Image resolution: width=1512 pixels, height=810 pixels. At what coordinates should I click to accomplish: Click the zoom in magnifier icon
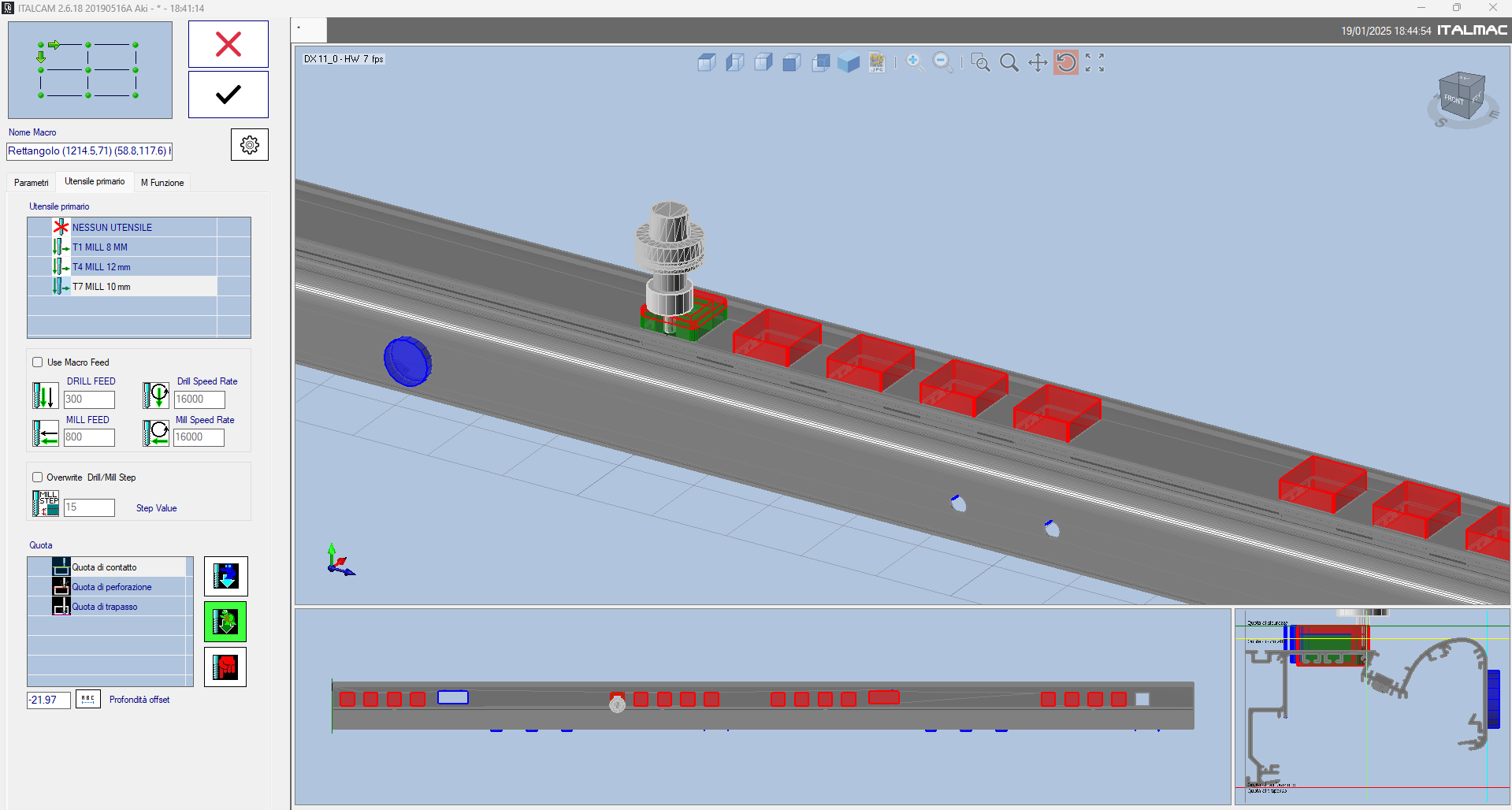pos(914,62)
